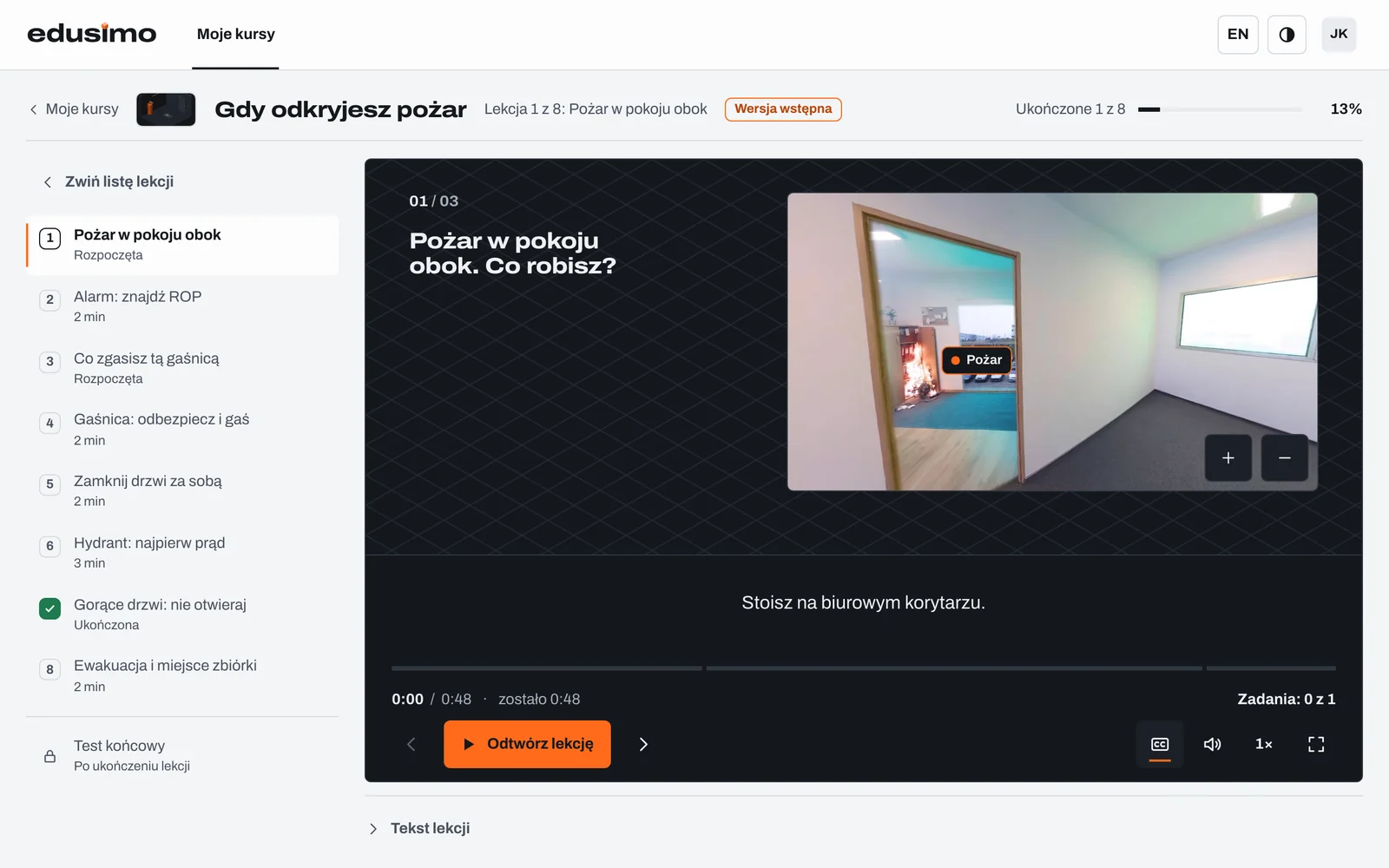1389x868 pixels.
Task: Open the JK user avatar menu
Action: click(1339, 34)
